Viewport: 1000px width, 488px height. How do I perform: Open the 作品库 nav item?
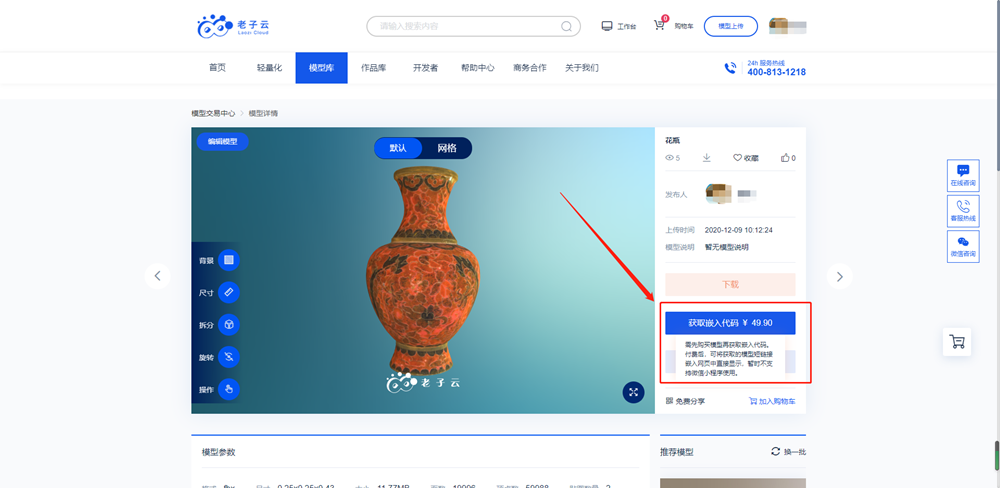[x=374, y=68]
